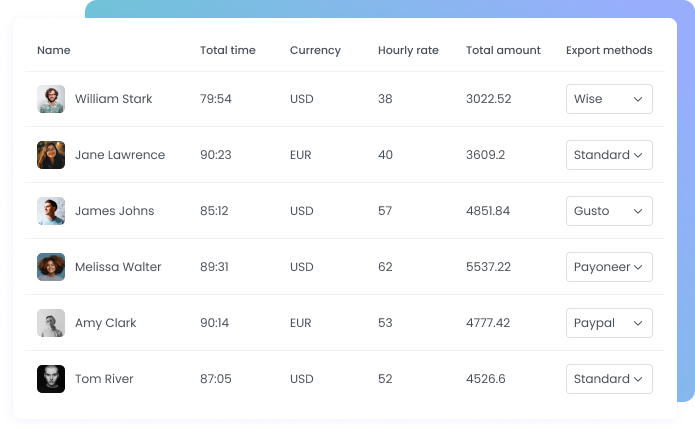Select the Hourly rate column header
This screenshot has height=433, width=695.
point(408,50)
